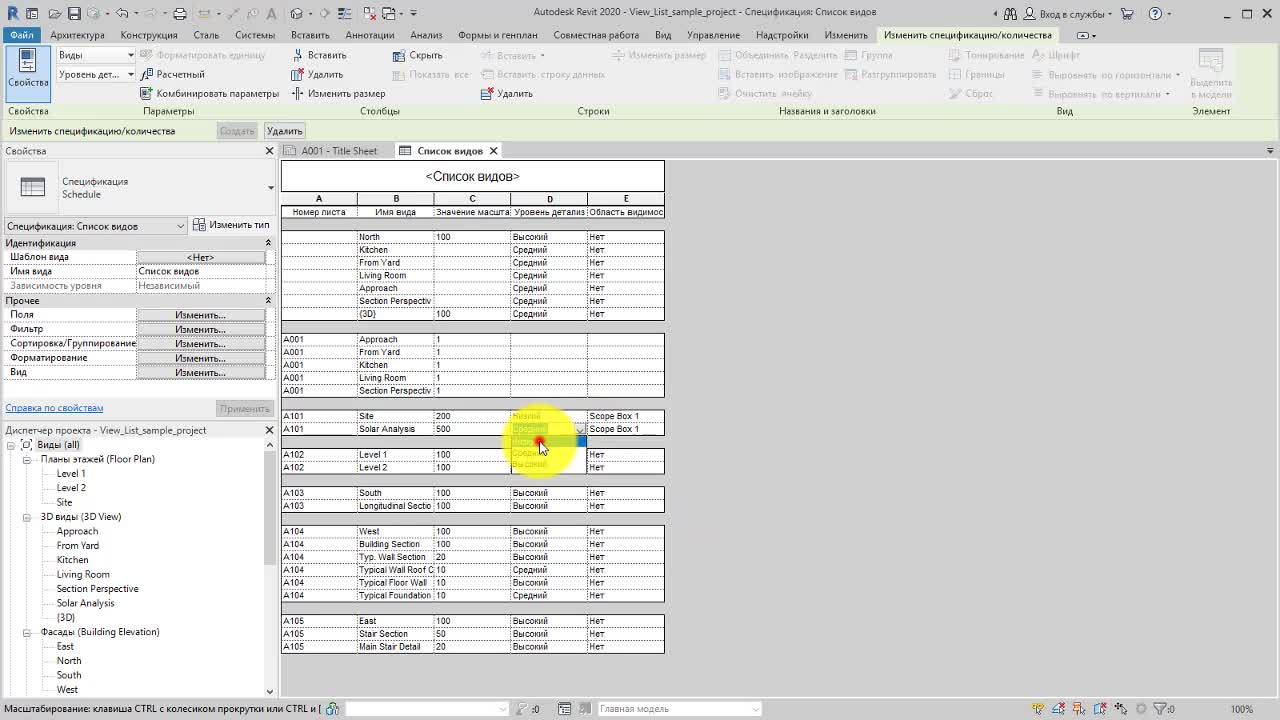Open the Справка по свойствам link
Screen dimensions: 1280x720
pyautogui.click(x=54, y=408)
